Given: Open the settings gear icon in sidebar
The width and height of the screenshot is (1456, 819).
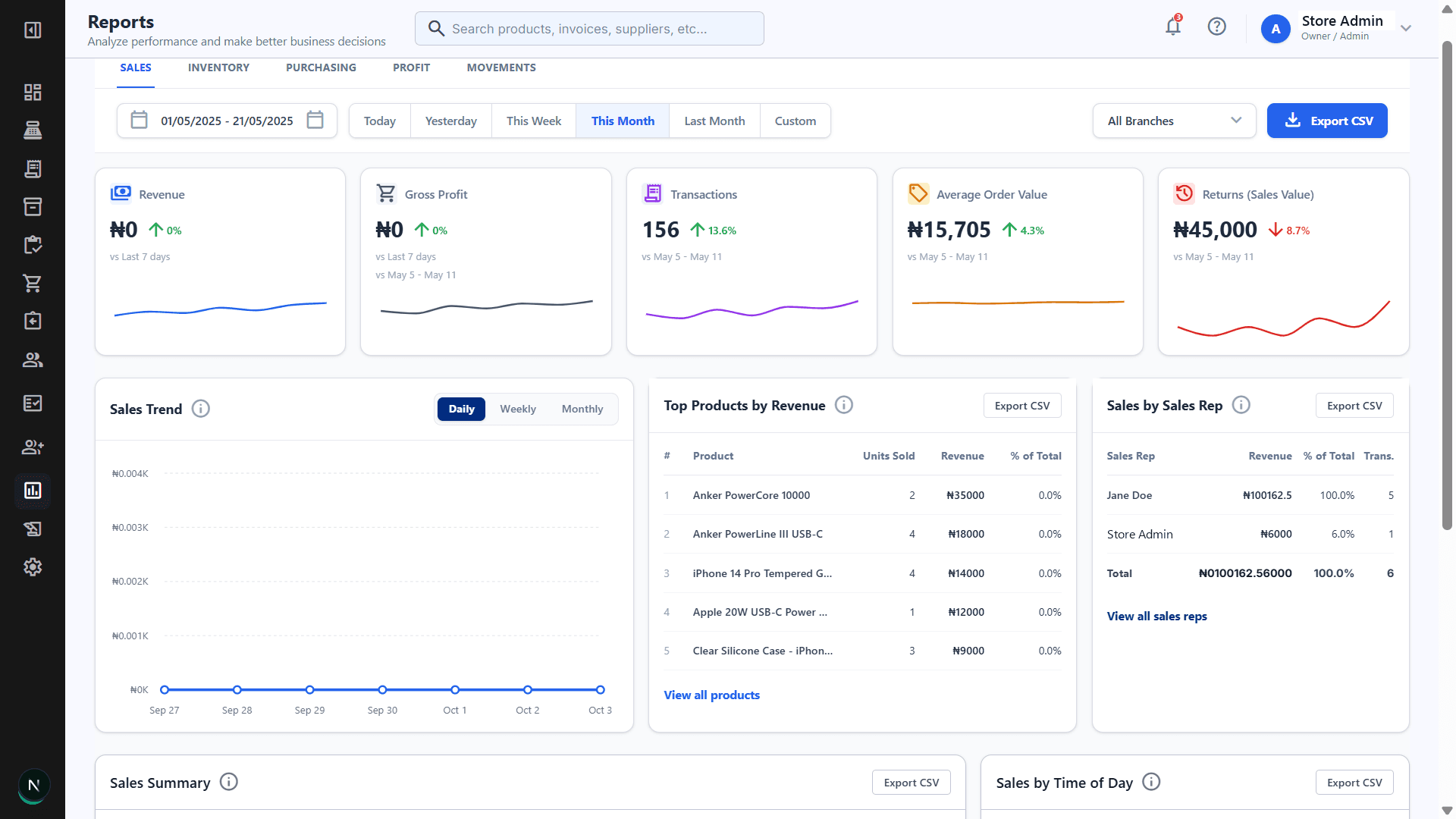Looking at the screenshot, I should 33,566.
